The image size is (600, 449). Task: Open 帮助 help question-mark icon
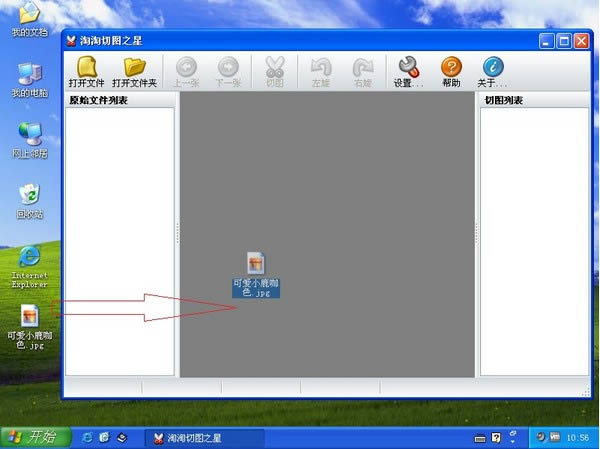[x=451, y=72]
